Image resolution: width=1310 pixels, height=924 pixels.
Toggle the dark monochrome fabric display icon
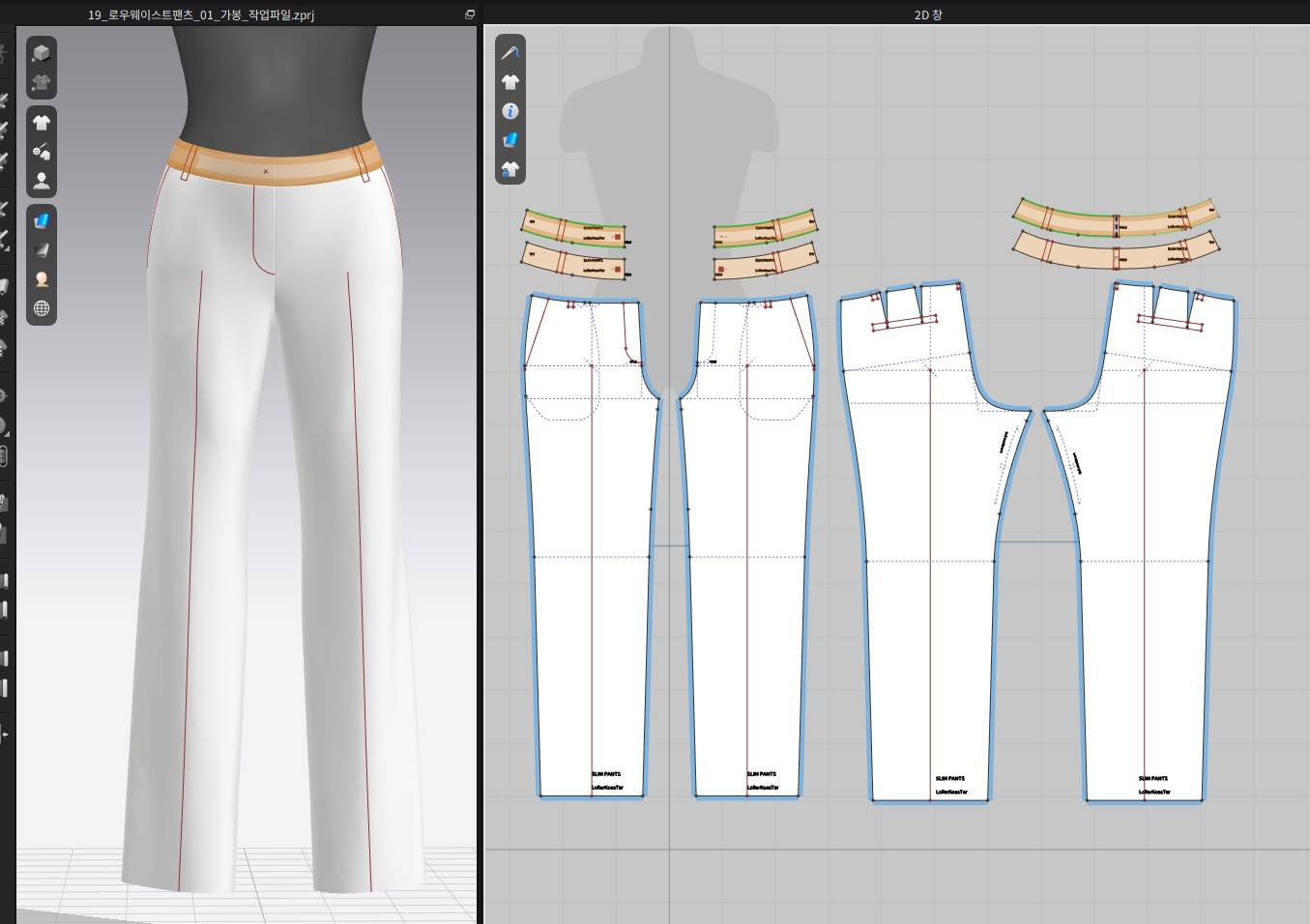coord(41,250)
